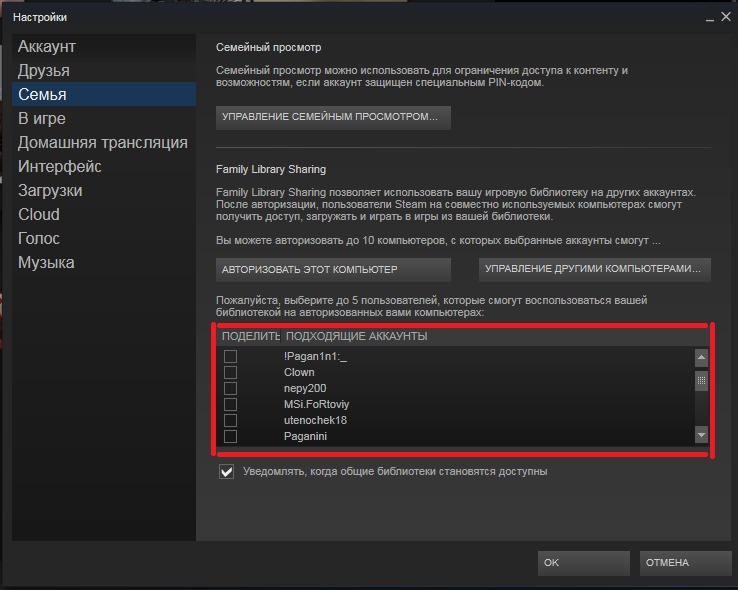
Task: Open the Друзья settings section
Action: tap(104, 71)
